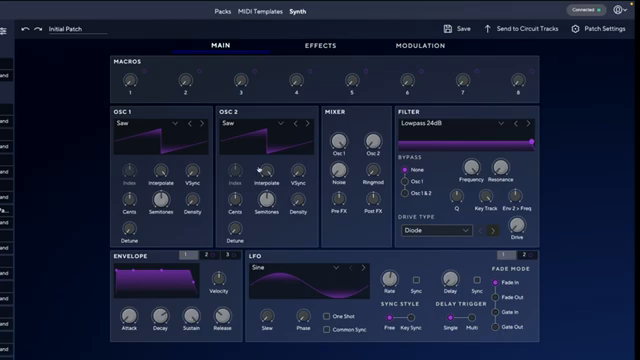This screenshot has width=640, height=360.
Task: Toggle the LFO Rate Sync checkbox
Action: click(416, 280)
